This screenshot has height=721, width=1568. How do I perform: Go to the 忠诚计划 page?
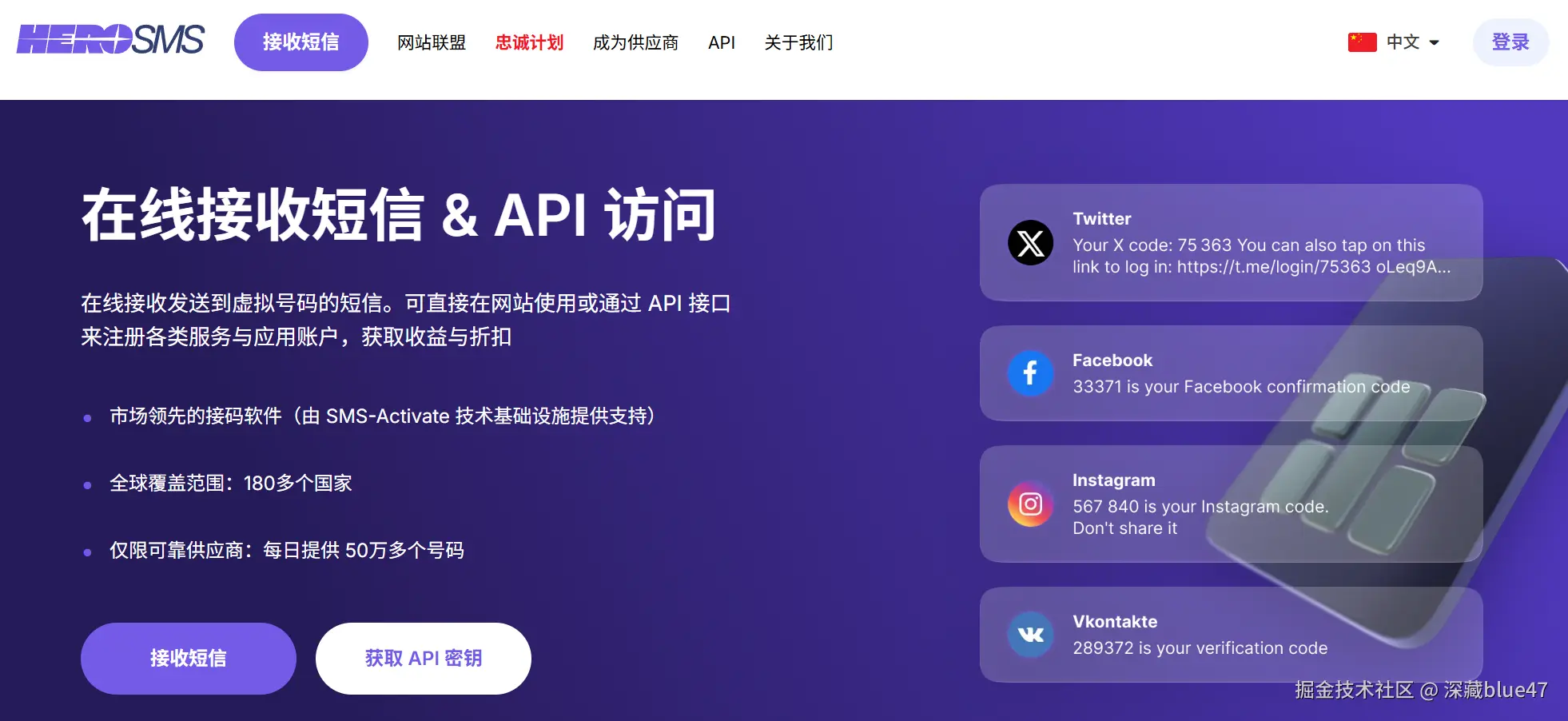(x=529, y=42)
